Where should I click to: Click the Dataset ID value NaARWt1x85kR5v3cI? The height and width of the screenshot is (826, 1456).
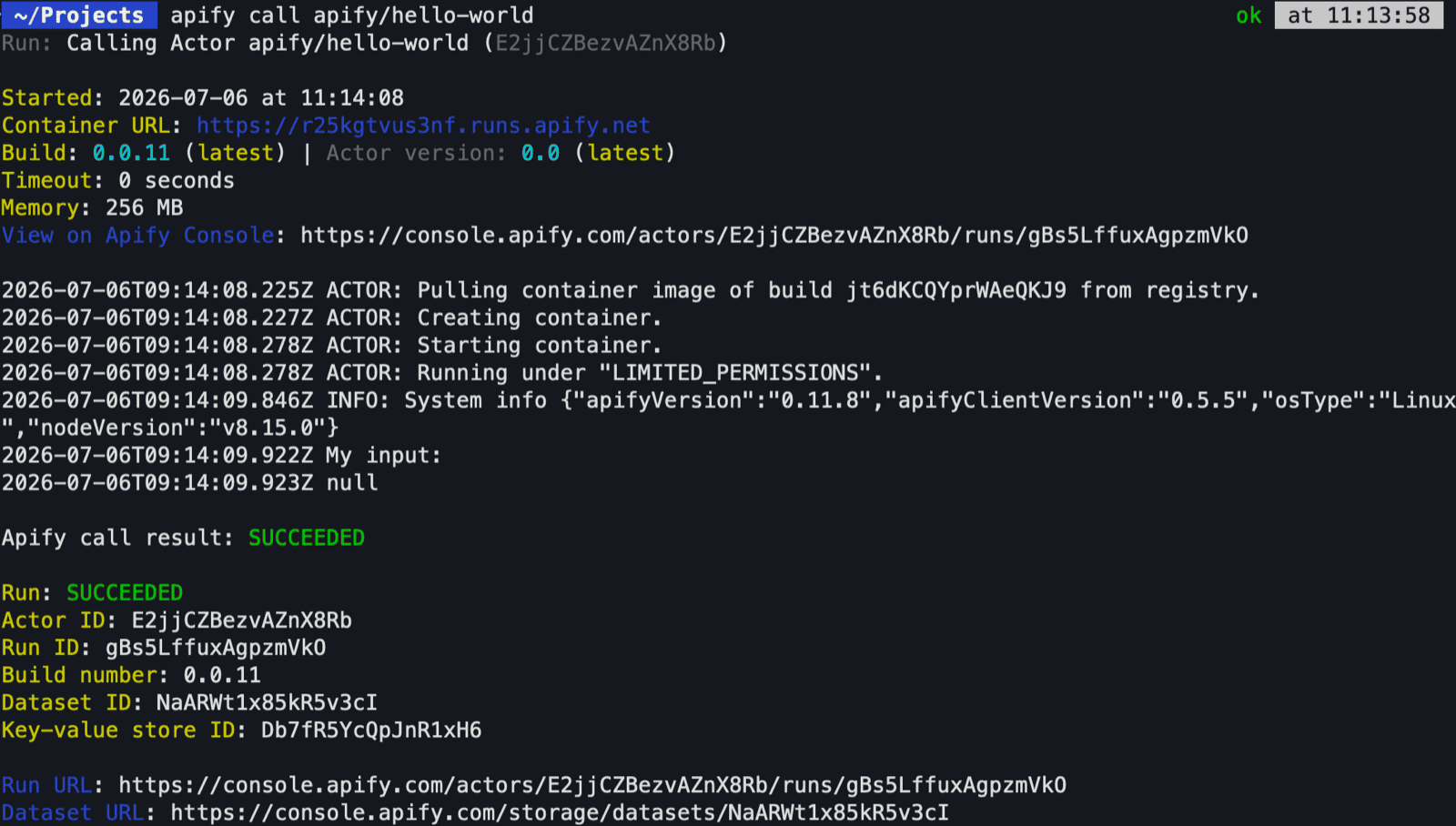click(267, 702)
